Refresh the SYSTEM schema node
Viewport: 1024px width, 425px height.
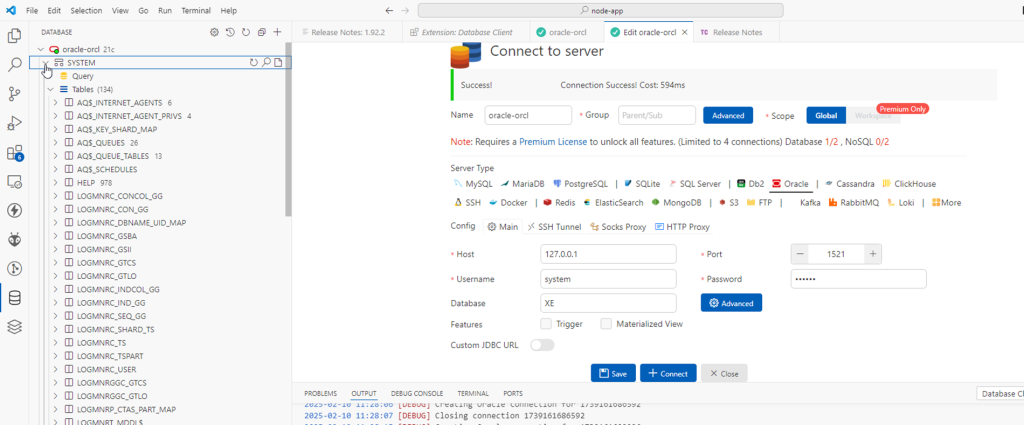point(253,62)
